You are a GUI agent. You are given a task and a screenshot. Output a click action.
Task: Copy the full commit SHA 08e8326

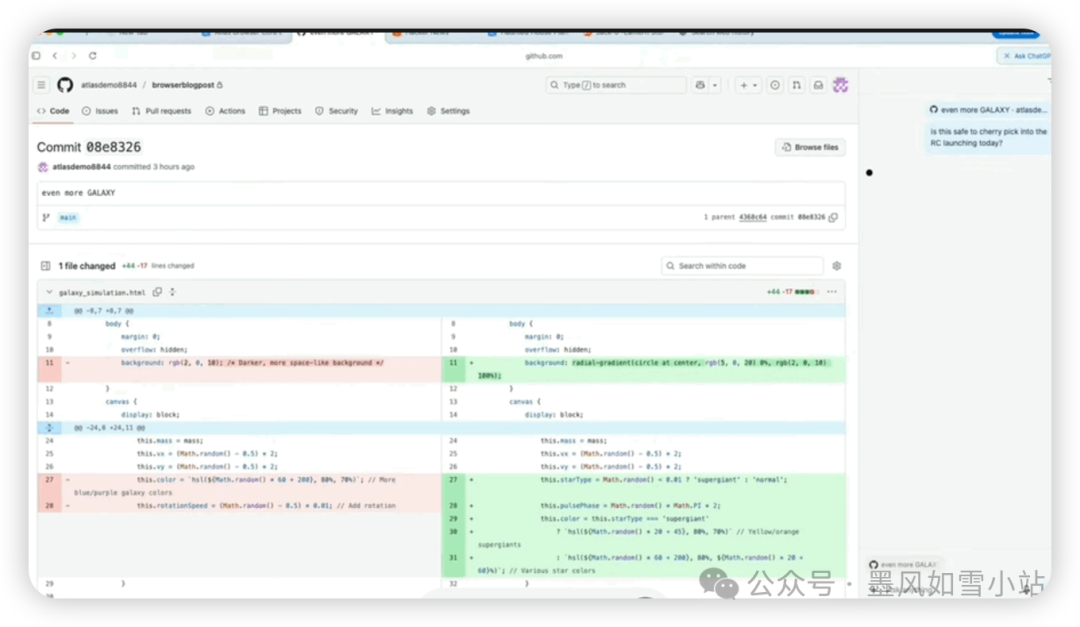833,217
